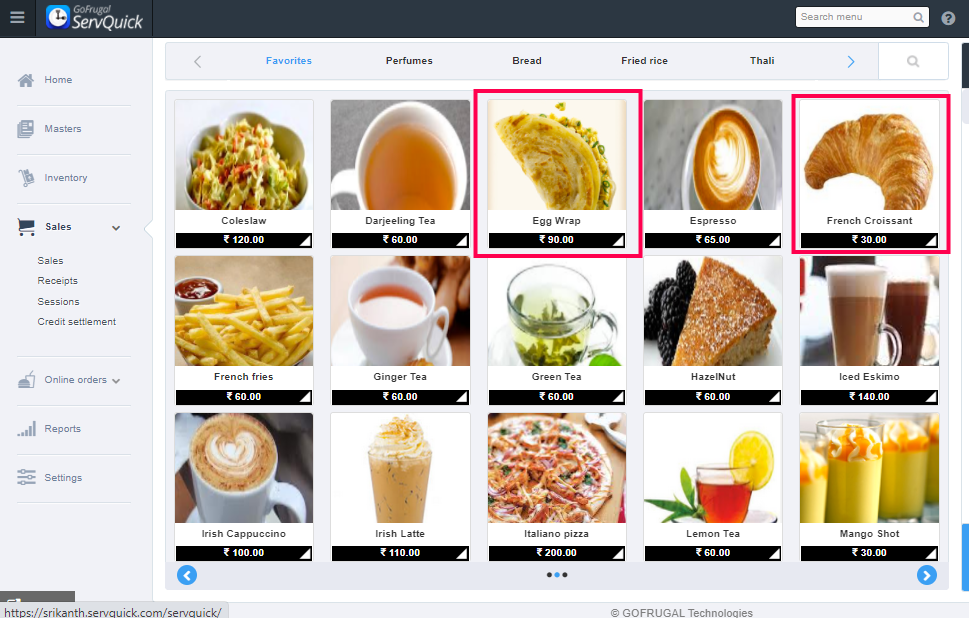969x618 pixels.
Task: Open the hamburger menu icon
Action: (17, 17)
